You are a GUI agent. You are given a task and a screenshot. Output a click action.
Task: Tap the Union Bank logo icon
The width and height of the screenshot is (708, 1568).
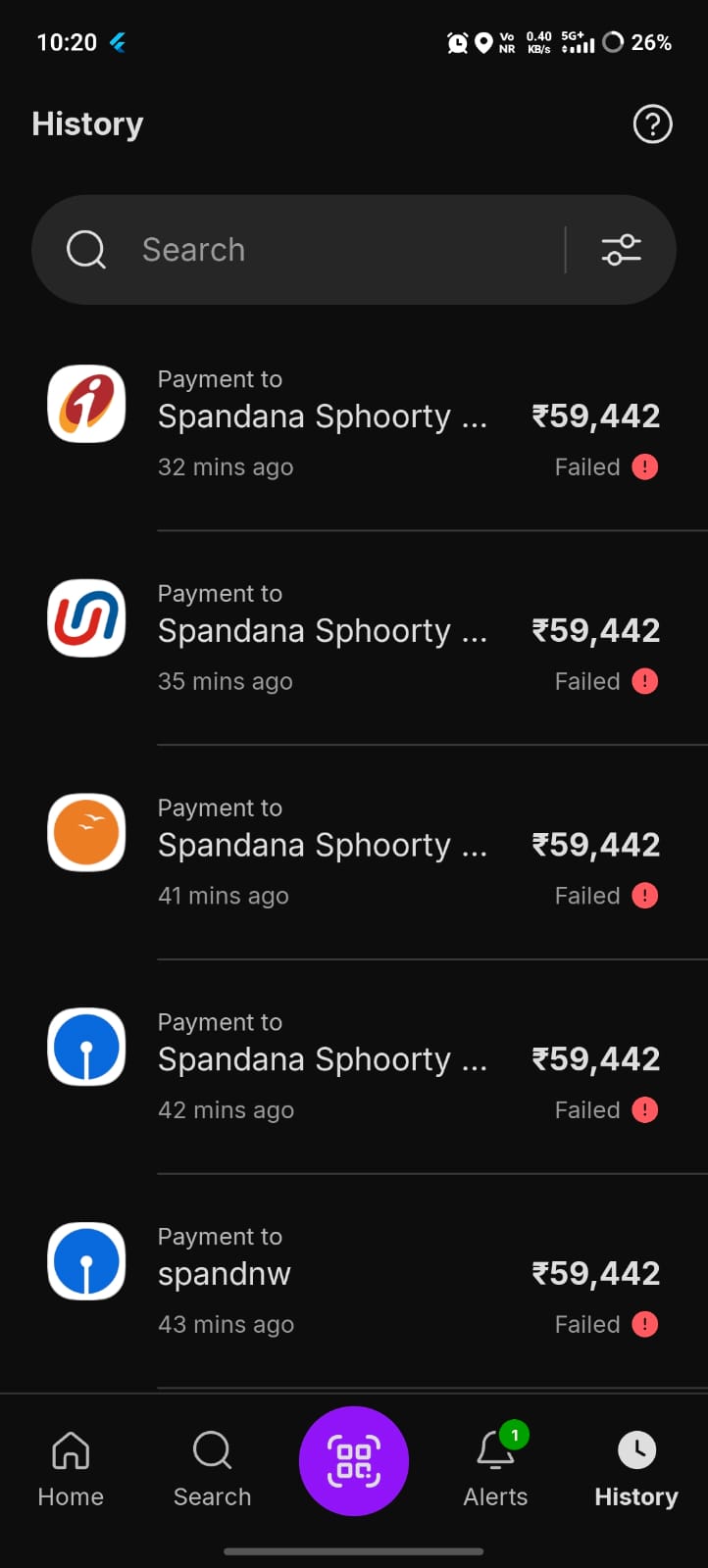[x=86, y=618]
